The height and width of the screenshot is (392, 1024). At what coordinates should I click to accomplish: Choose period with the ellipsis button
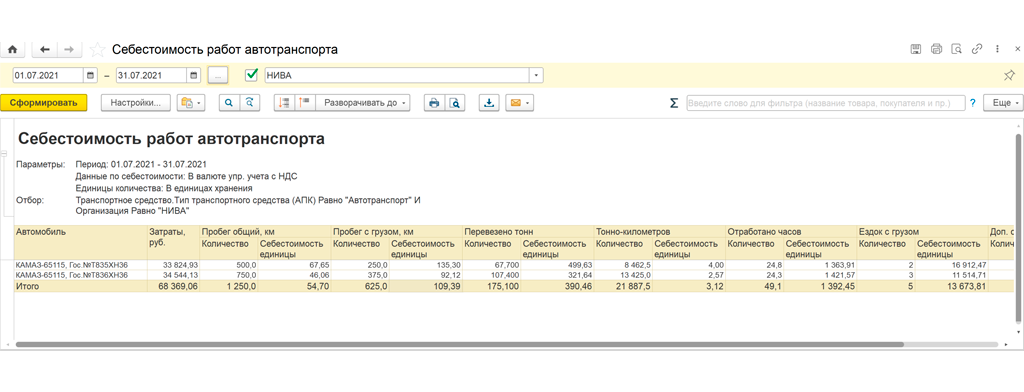coord(217,75)
